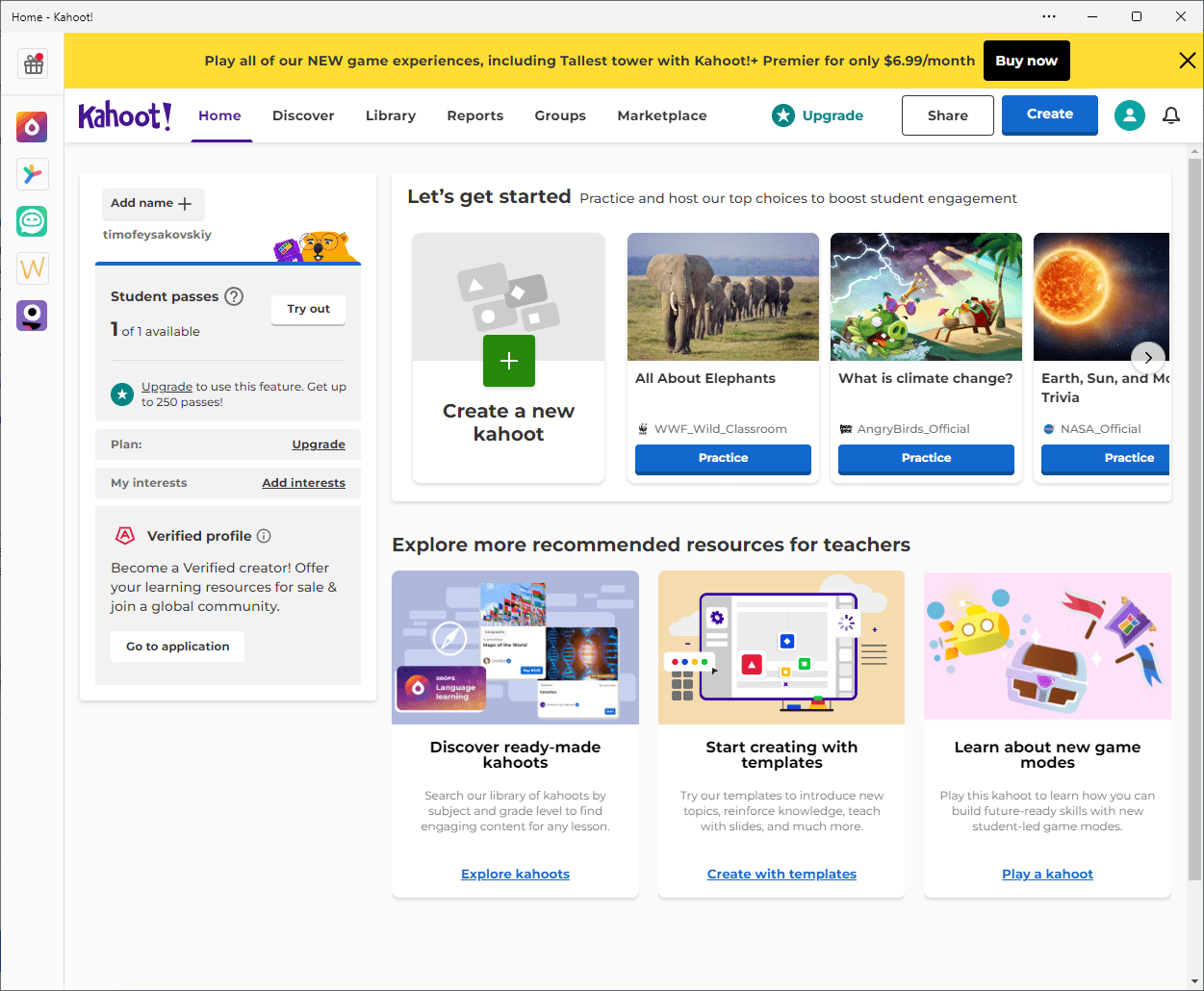Click the Kahoot! logo
This screenshot has width=1204, height=991.
pos(125,115)
